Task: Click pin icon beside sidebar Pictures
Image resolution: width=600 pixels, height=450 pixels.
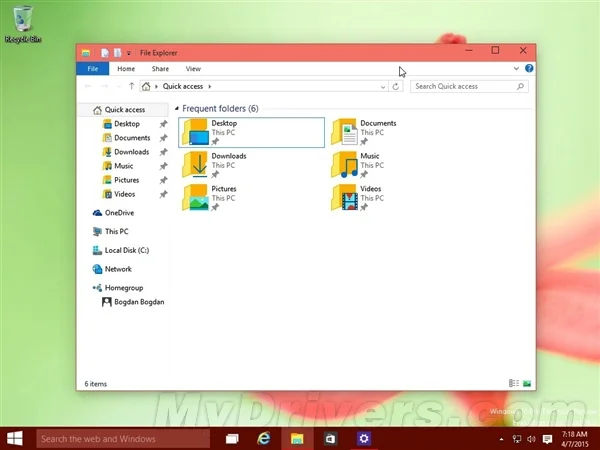Action: point(163,180)
